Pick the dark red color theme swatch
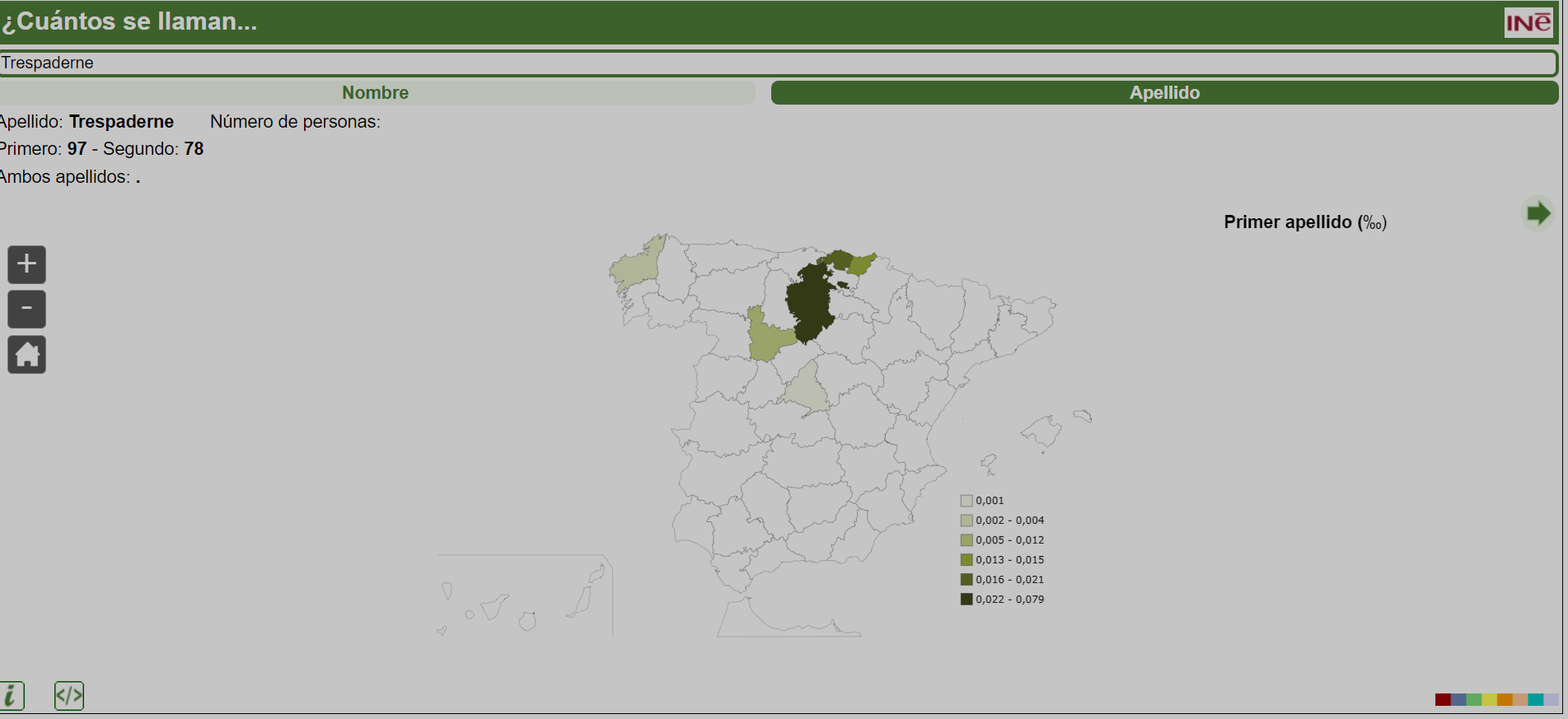Image resolution: width=1568 pixels, height=719 pixels. [1443, 700]
